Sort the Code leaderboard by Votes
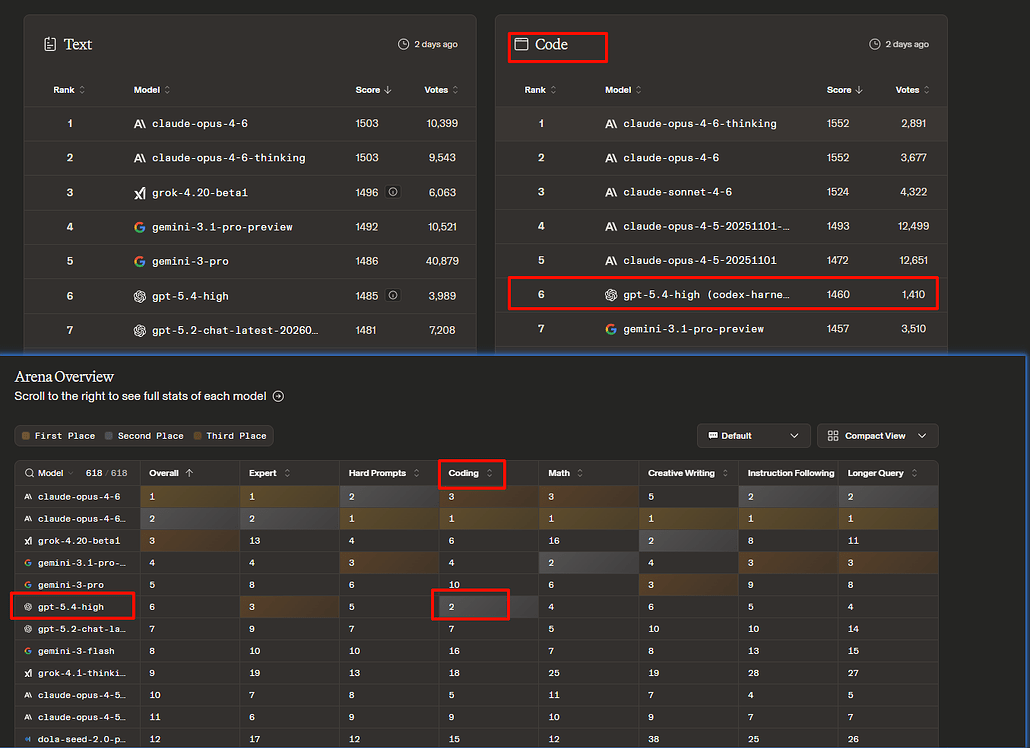 [912, 90]
